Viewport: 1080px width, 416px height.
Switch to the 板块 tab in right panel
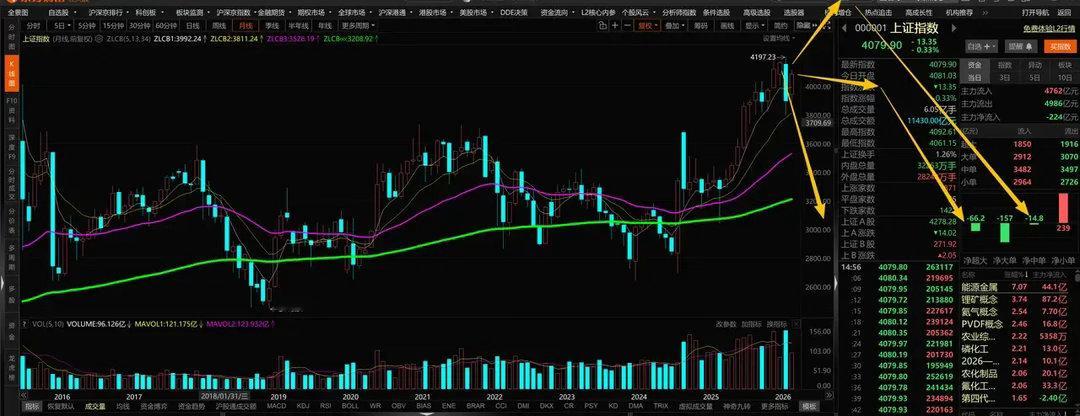click(1064, 65)
